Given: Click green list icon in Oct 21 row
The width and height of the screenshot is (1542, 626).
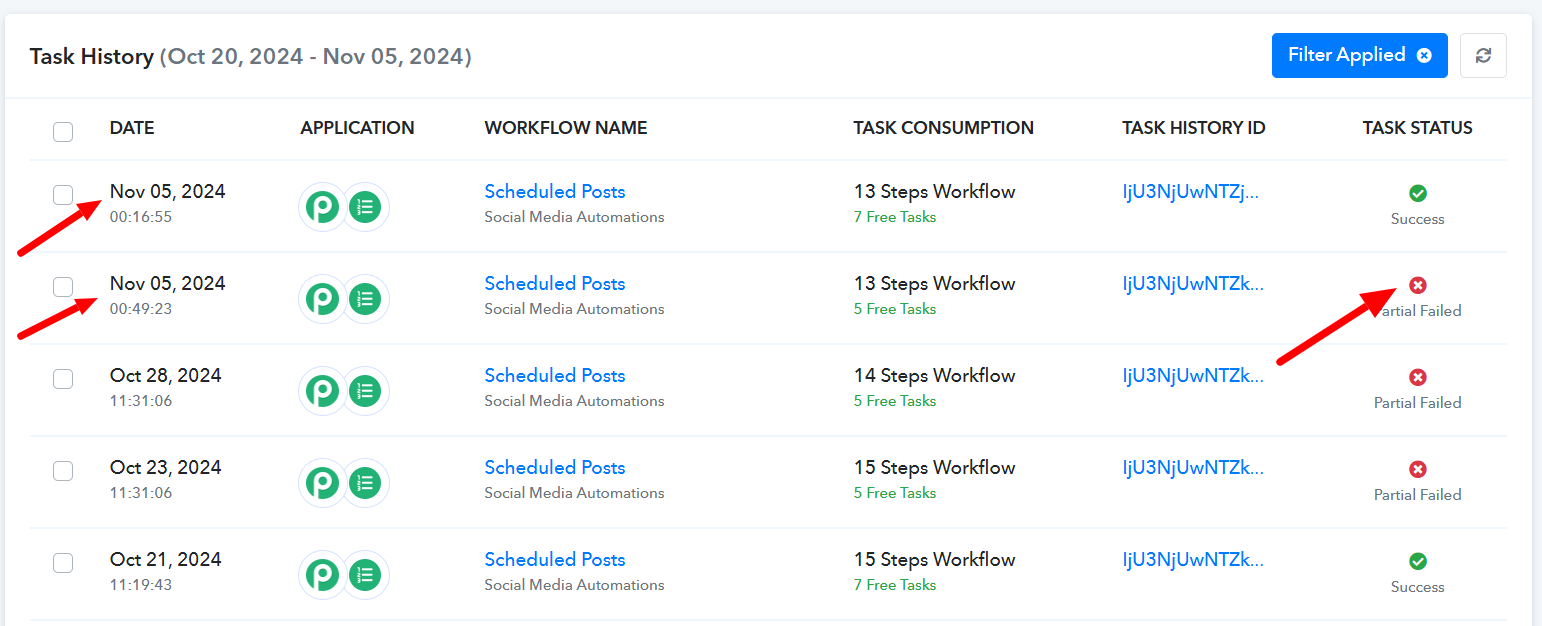Looking at the screenshot, I should pyautogui.click(x=365, y=575).
